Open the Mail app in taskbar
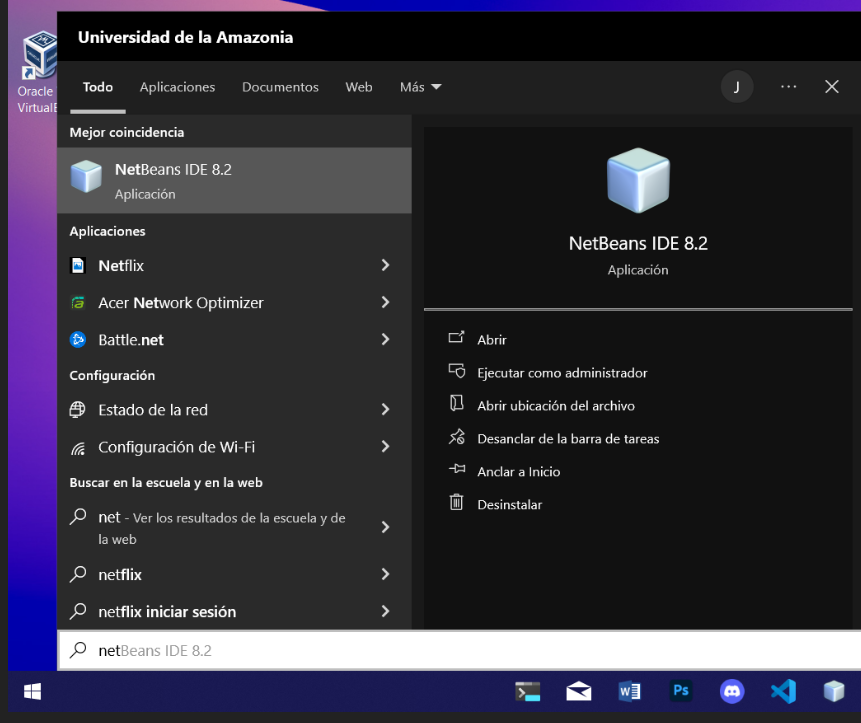The image size is (861, 723). 579,692
